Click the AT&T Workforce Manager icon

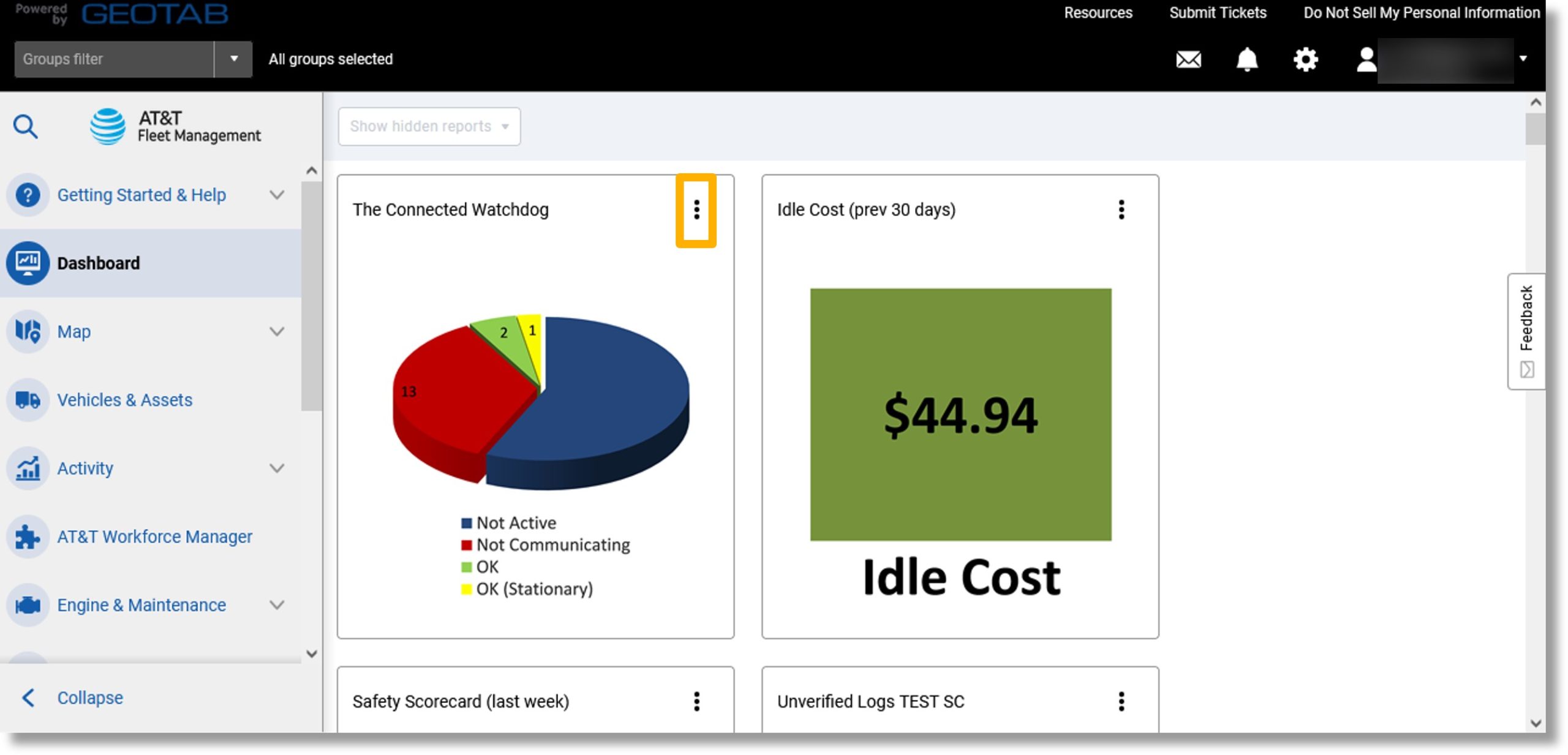coord(27,536)
